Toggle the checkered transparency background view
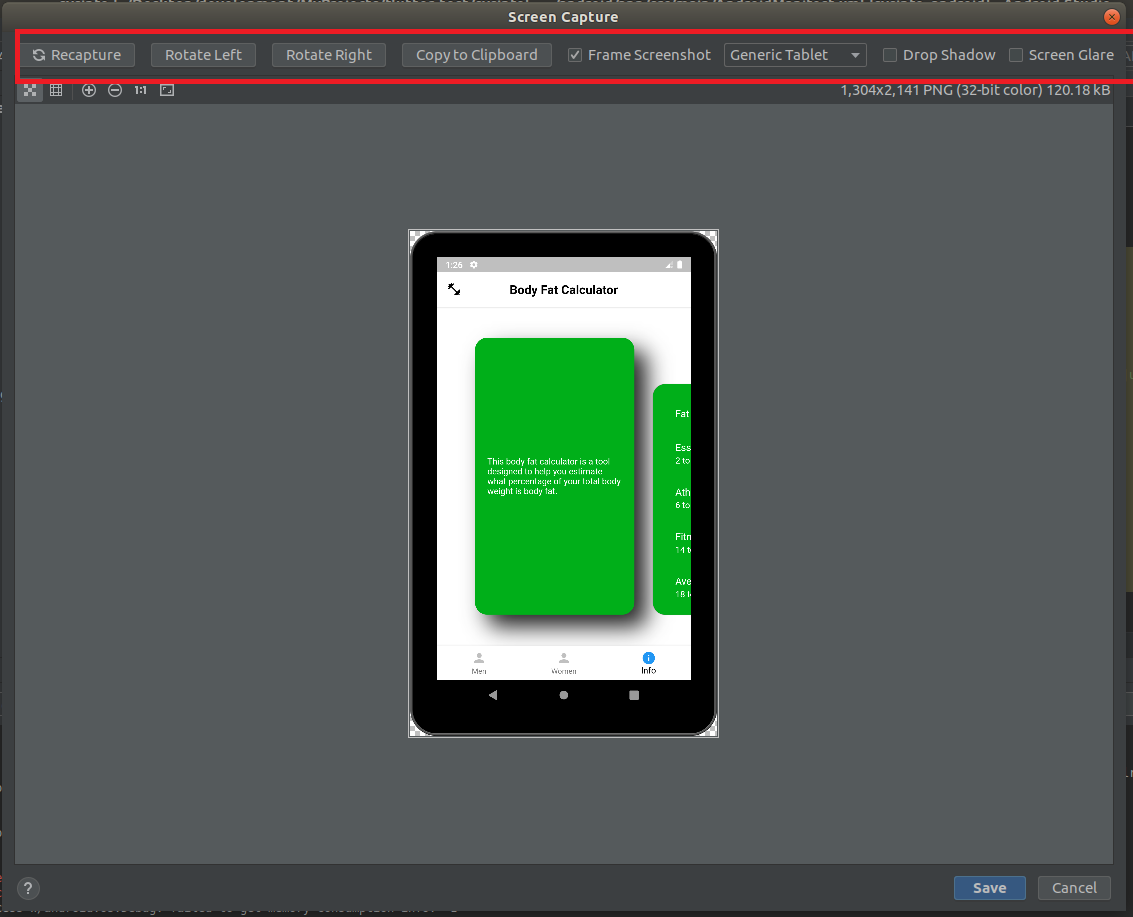 (x=29, y=90)
